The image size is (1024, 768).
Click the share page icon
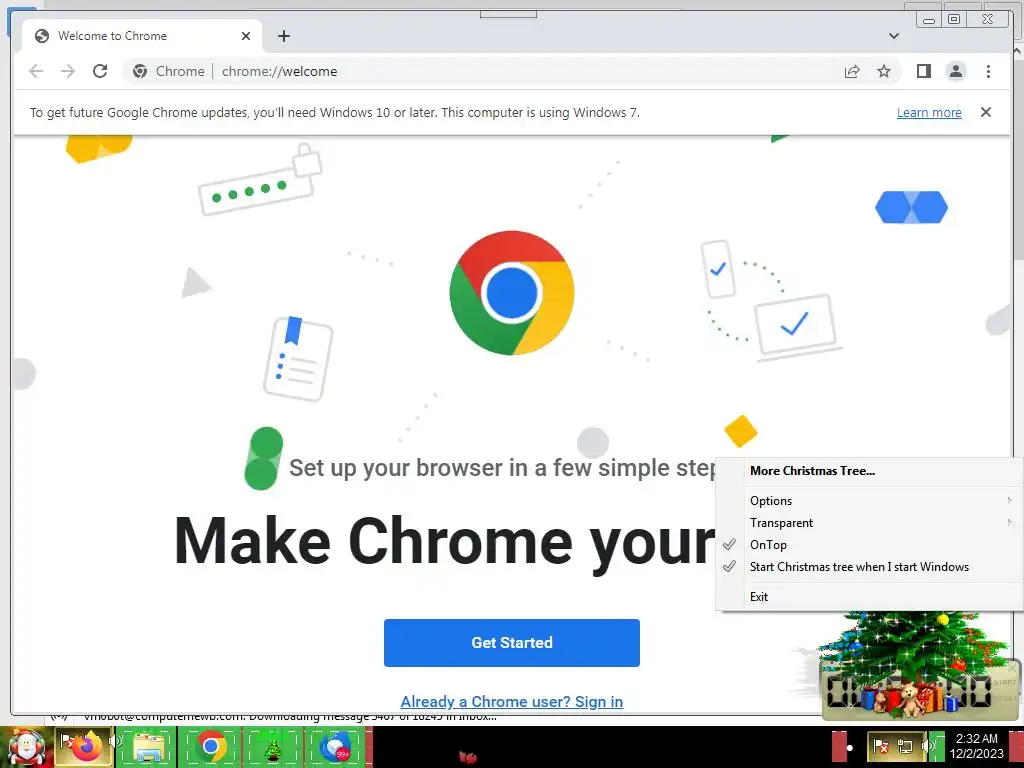[852, 71]
